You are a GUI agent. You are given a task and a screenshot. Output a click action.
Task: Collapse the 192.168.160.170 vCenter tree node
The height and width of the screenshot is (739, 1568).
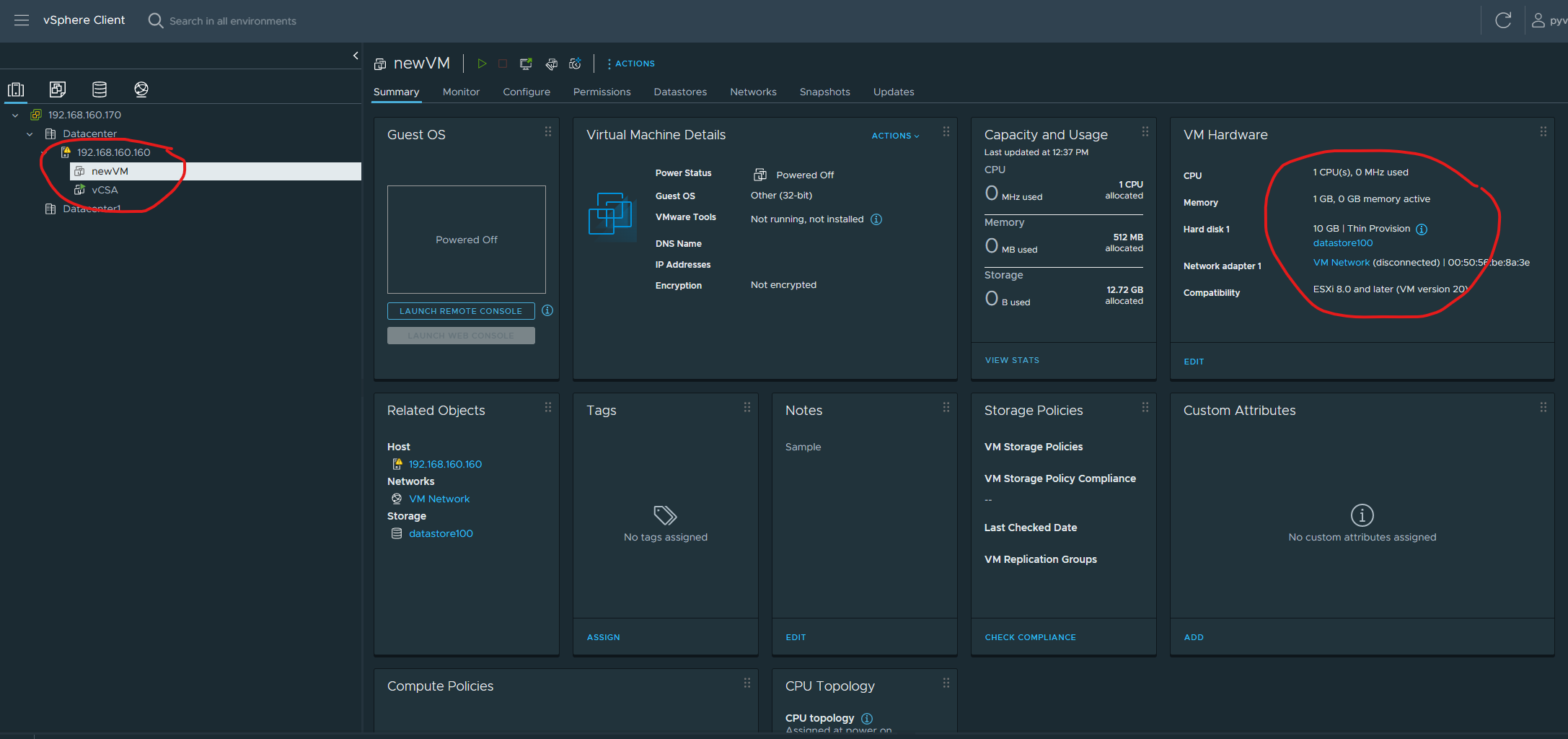pos(15,115)
